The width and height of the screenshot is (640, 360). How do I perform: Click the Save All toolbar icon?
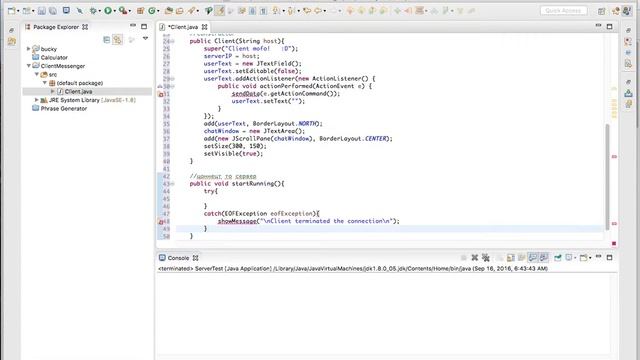coord(53,11)
